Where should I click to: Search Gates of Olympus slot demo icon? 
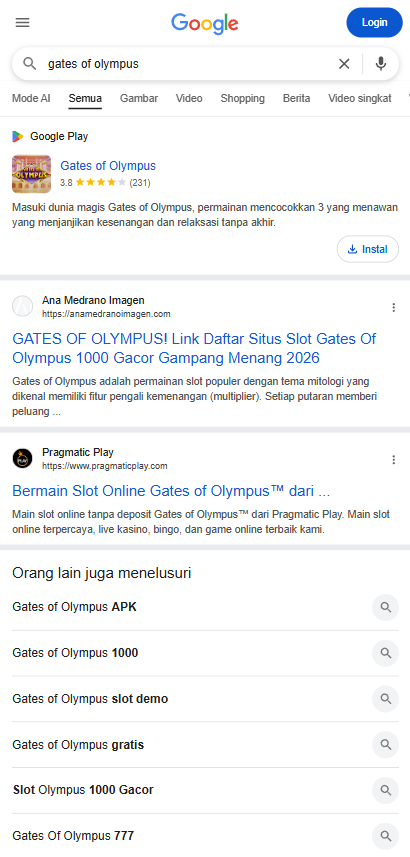tap(385, 699)
